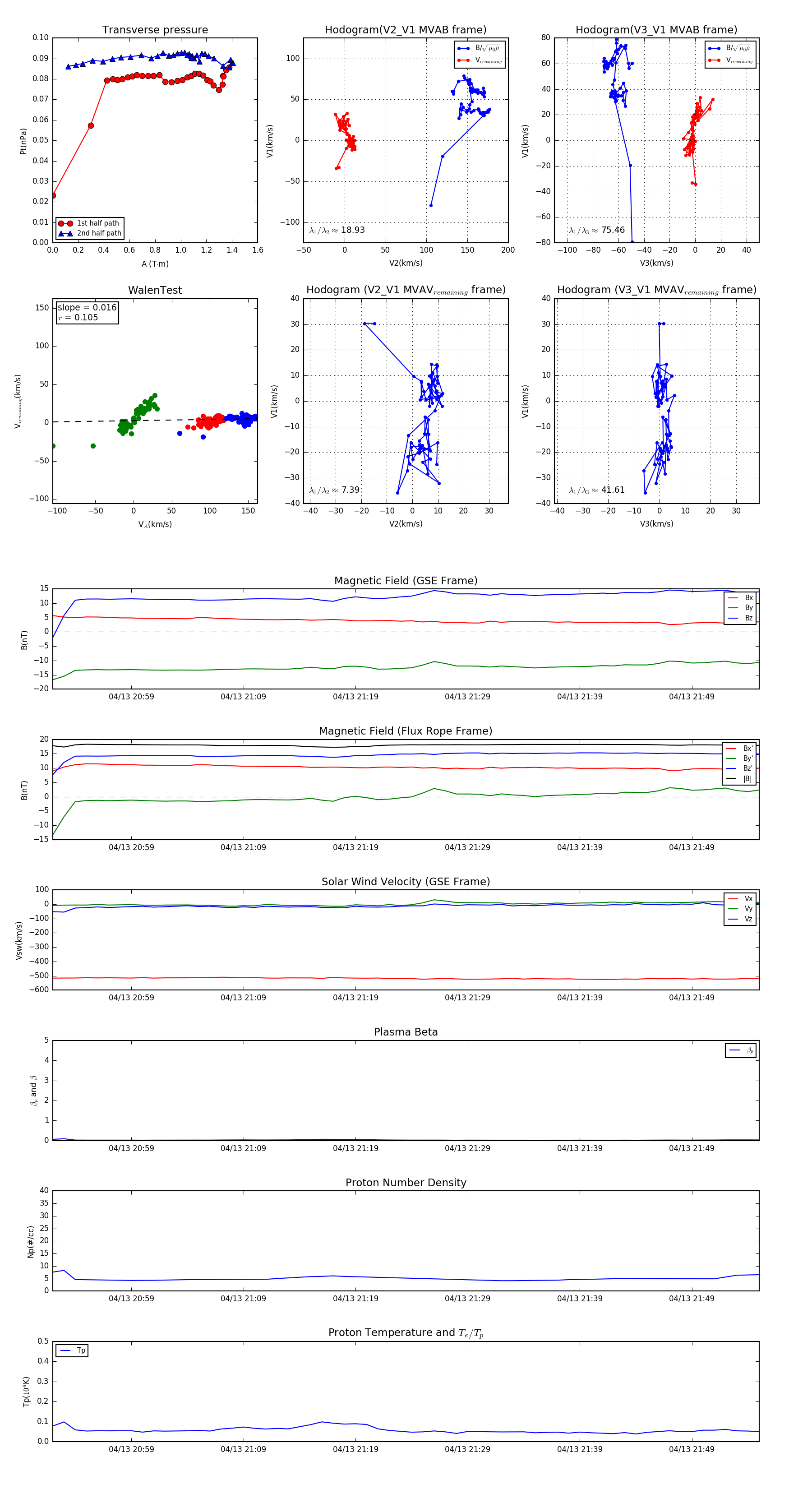Image resolution: width=812 pixels, height=1489 pixels.
Task: Click the 'V_remaining(km/s)' y-axis label of WalenTest
Action: click(x=18, y=401)
